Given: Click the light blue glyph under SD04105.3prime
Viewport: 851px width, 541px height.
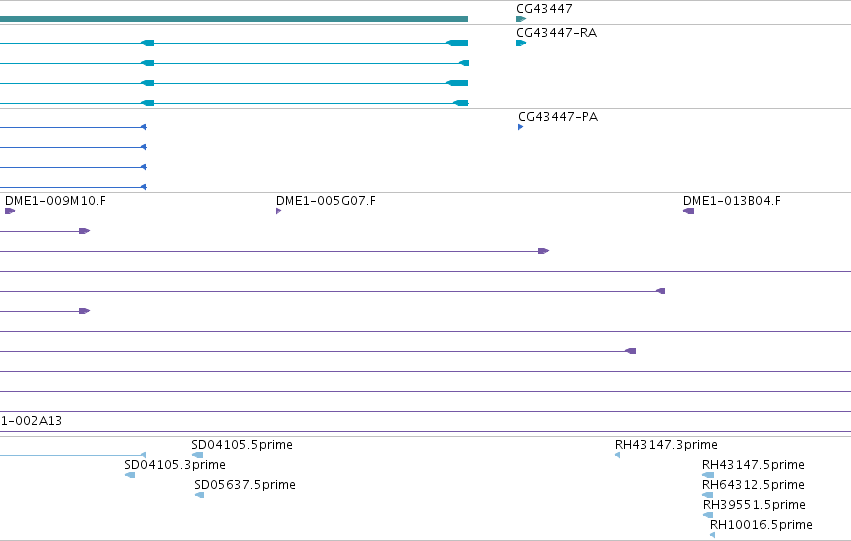Looking at the screenshot, I should pos(130,475).
